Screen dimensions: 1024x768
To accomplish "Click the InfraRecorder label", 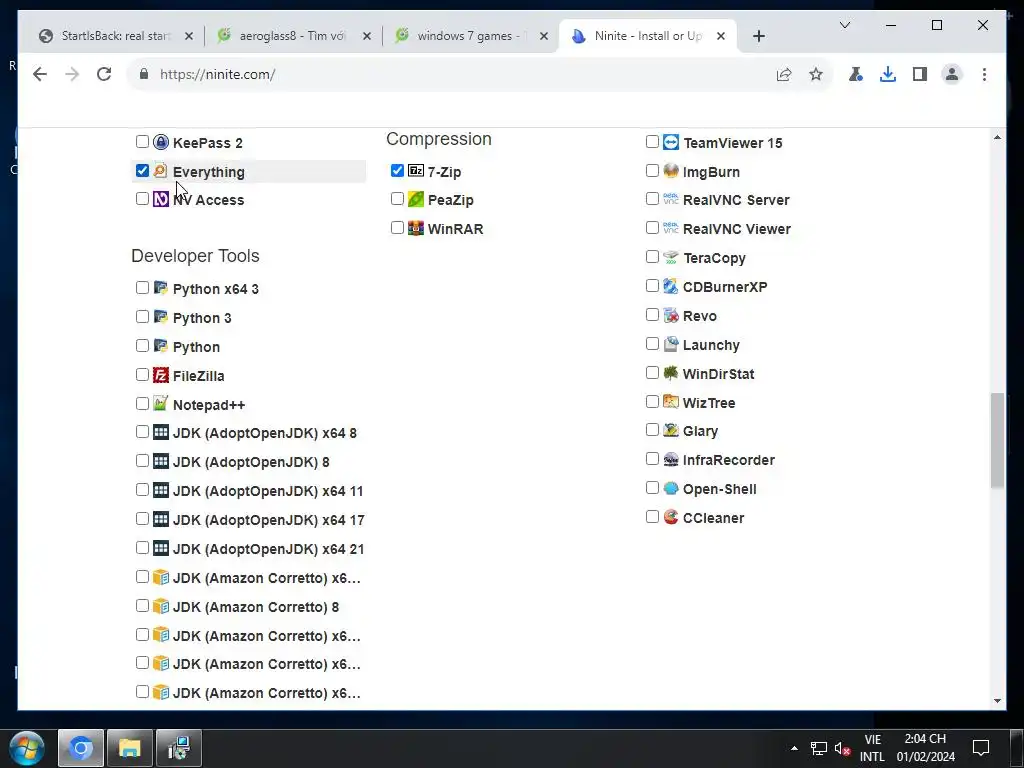I will tap(729, 460).
